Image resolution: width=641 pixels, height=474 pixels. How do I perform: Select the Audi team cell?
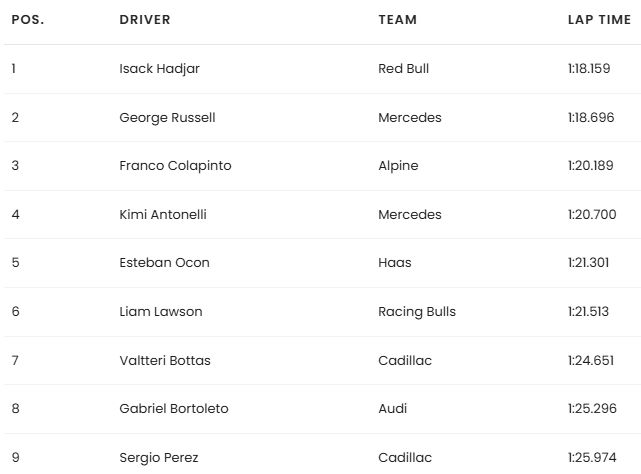(x=393, y=409)
